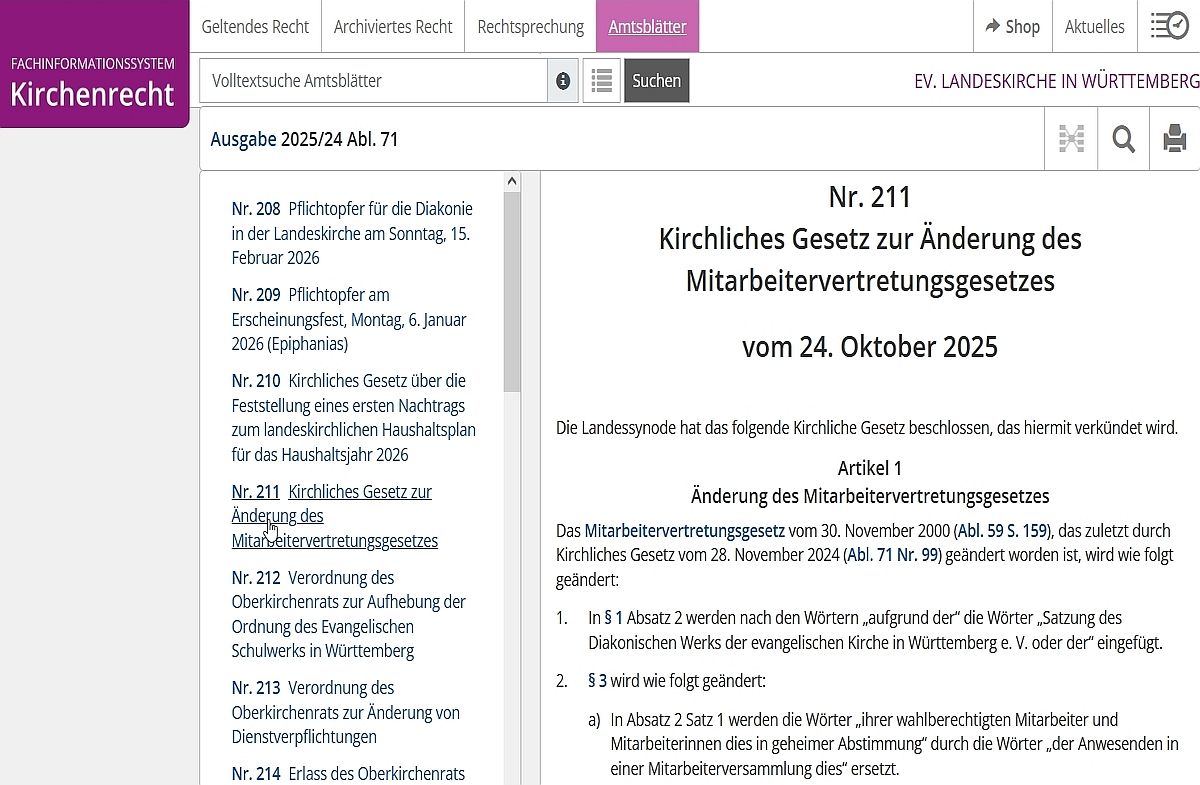The image size is (1200, 785).
Task: Switch to Geltendes Recht tab
Action: coord(255,27)
